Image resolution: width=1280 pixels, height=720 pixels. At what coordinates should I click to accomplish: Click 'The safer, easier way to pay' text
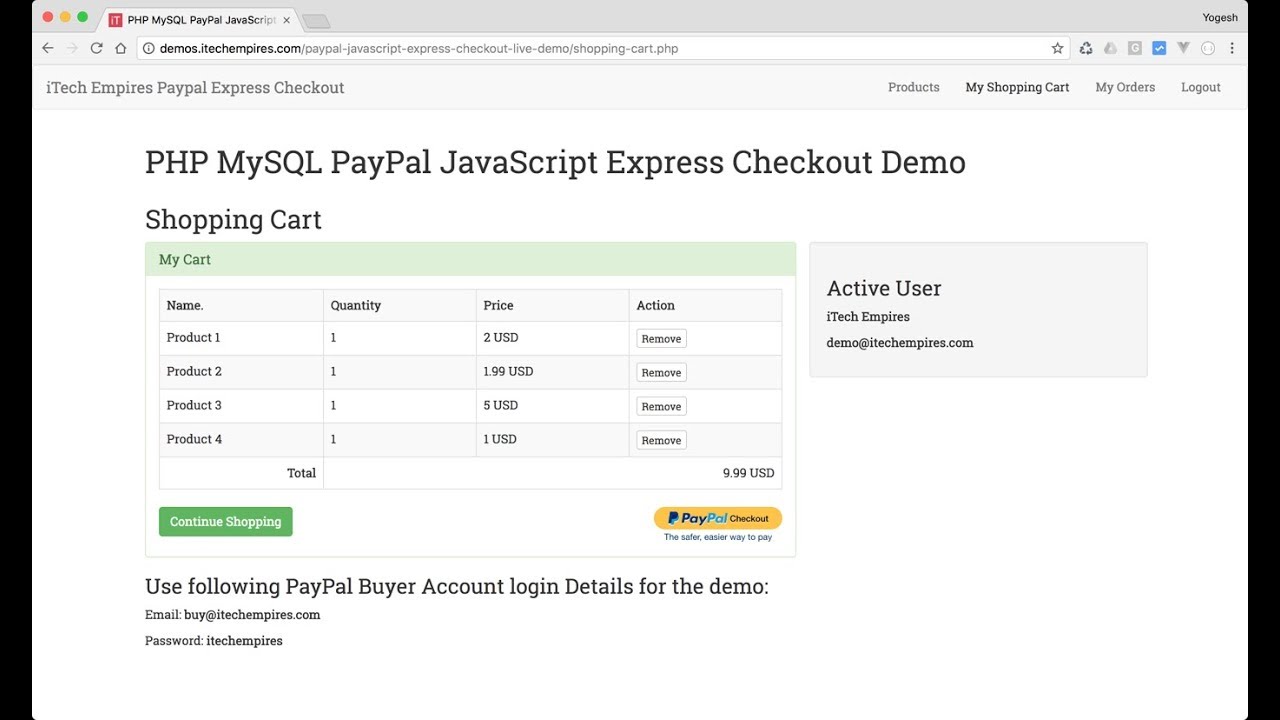718,538
